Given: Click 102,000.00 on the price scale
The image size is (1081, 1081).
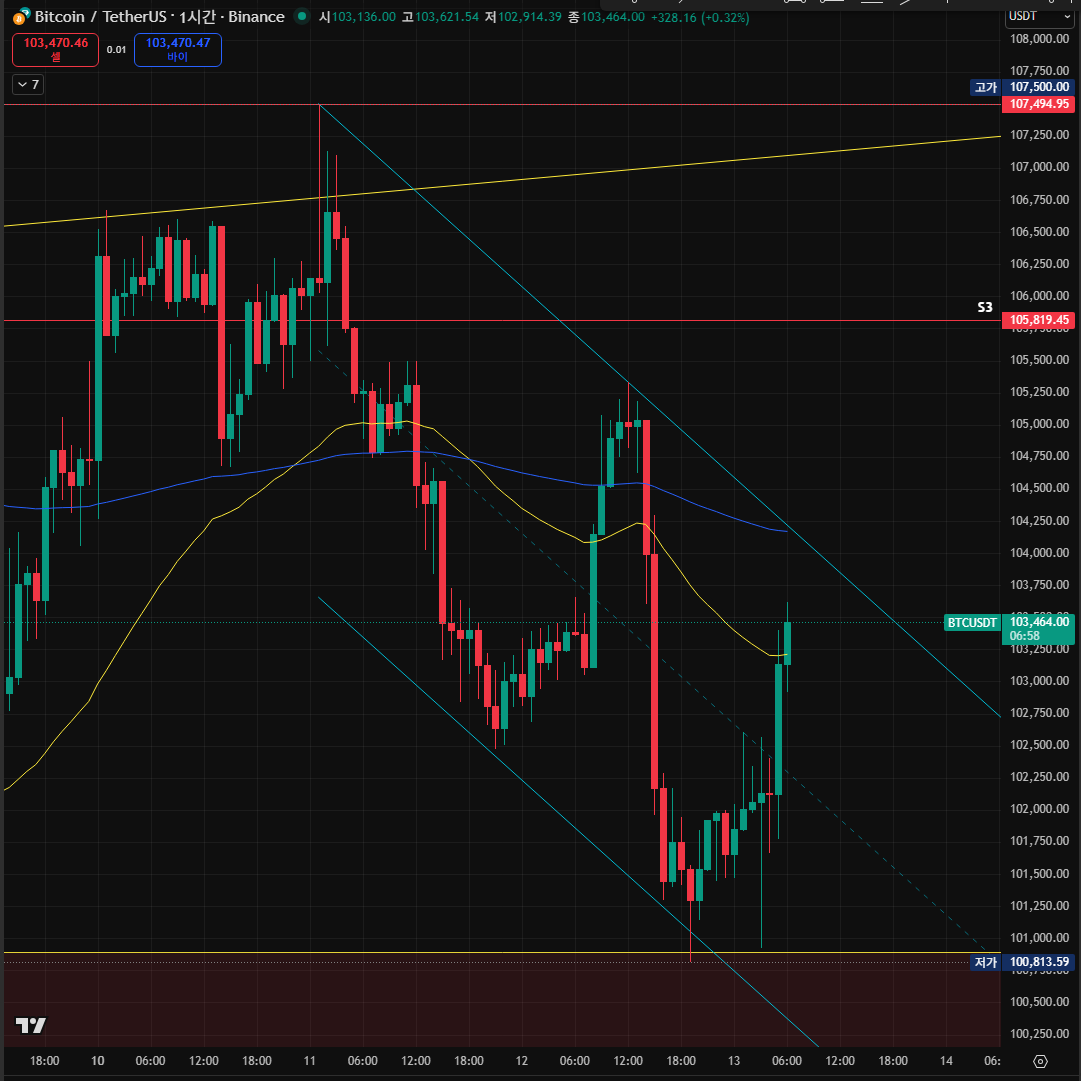Looking at the screenshot, I should tap(1039, 809).
